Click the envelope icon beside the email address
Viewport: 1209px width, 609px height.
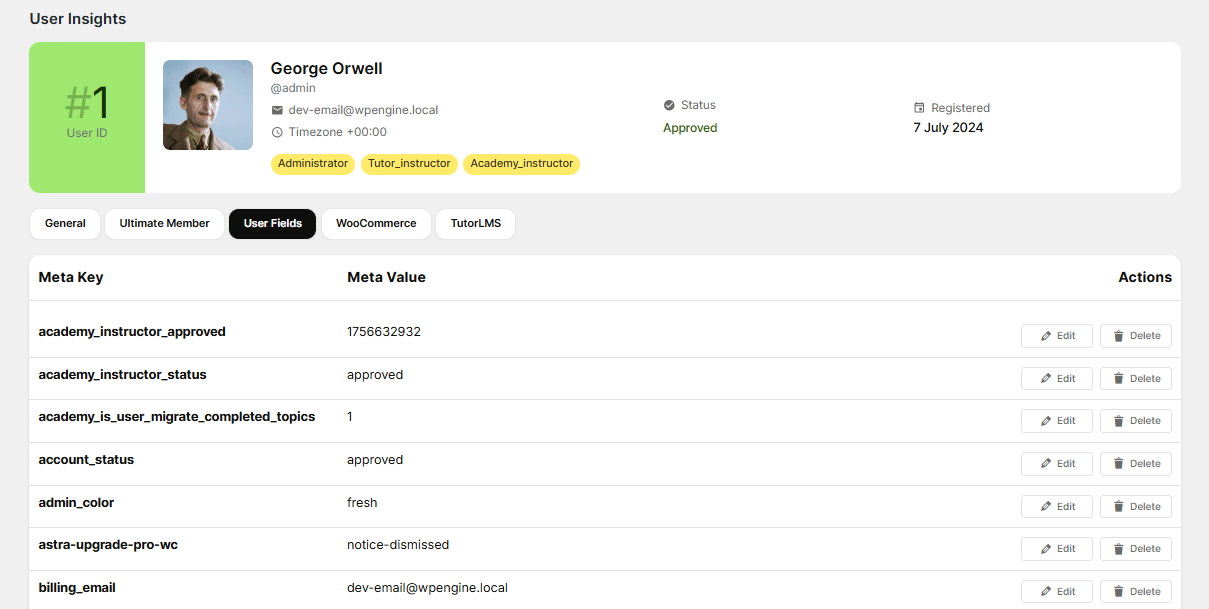point(277,110)
